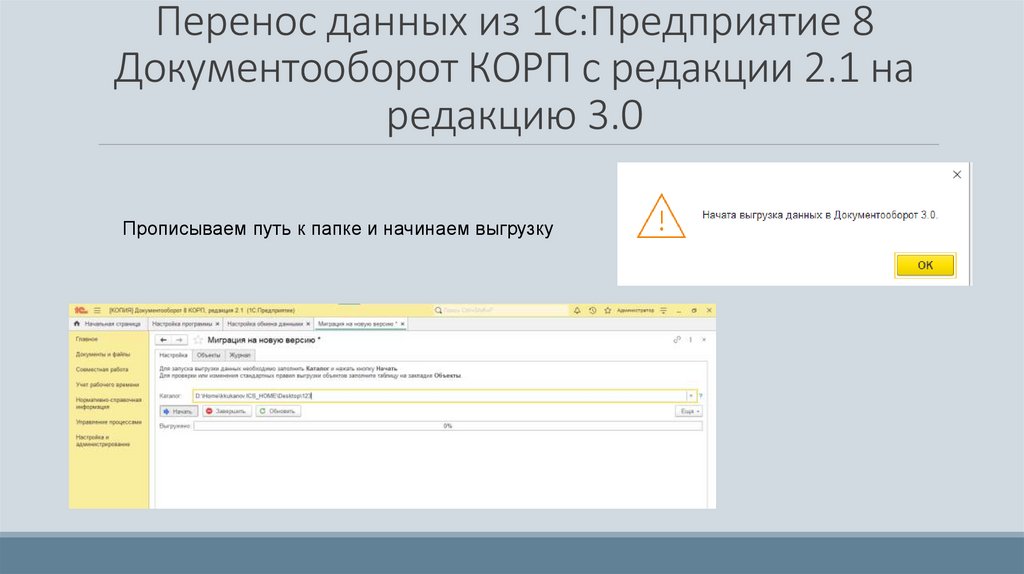Click the 1C logo icon

(x=80, y=310)
